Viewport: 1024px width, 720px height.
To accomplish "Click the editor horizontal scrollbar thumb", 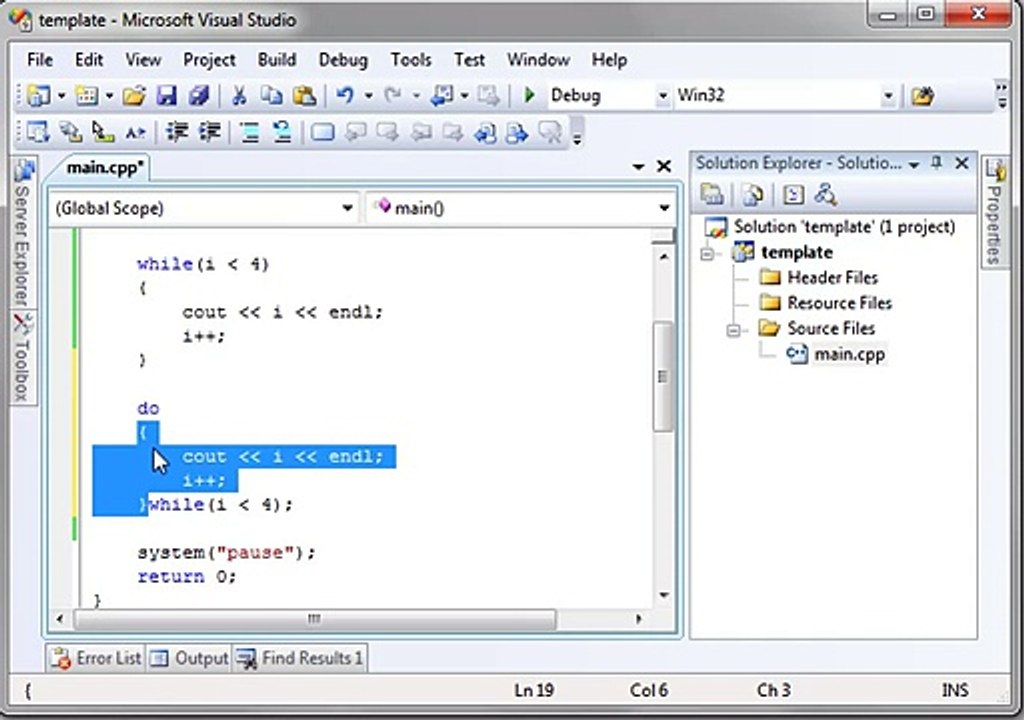I will point(315,619).
